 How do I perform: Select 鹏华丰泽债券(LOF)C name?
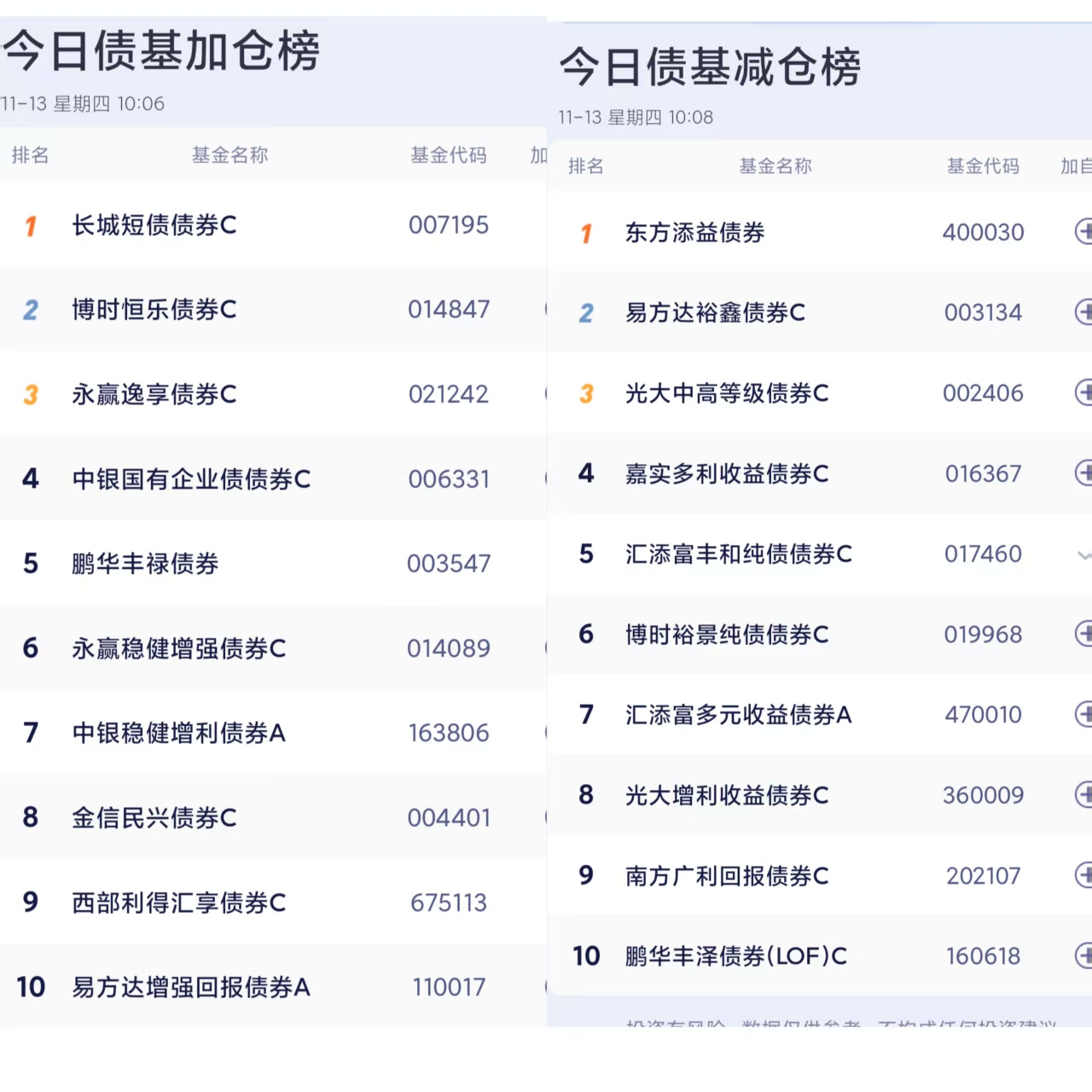(736, 955)
